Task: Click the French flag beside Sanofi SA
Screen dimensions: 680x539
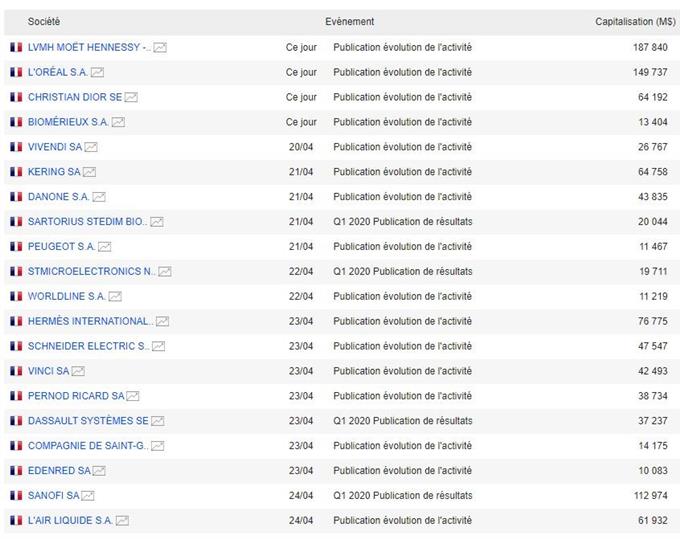Action: point(16,495)
